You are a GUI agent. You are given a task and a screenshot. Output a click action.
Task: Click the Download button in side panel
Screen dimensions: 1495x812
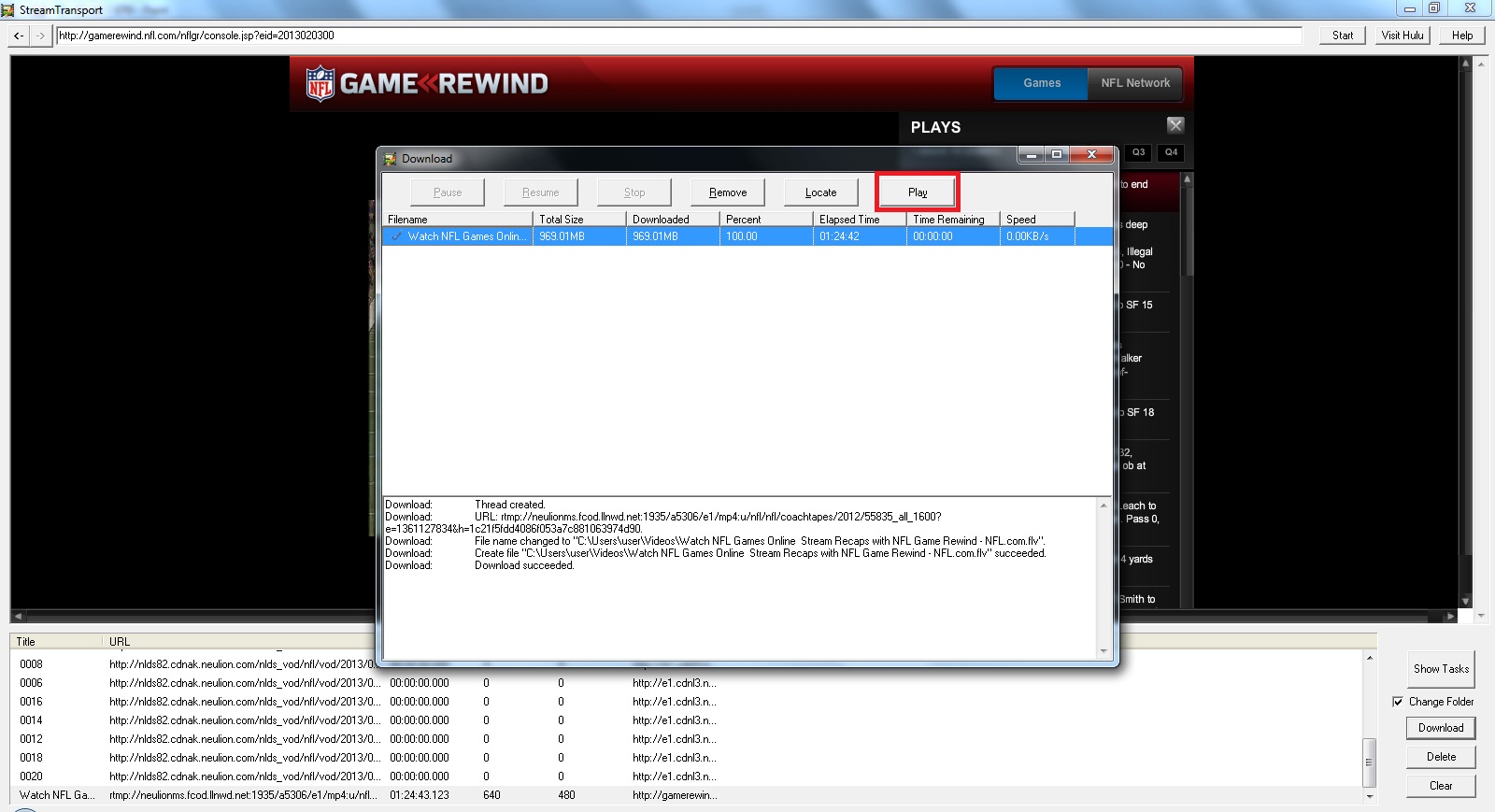pos(1441,728)
